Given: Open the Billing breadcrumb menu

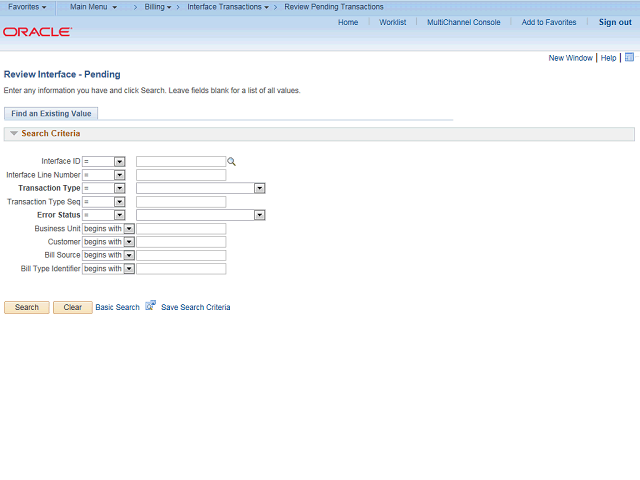Looking at the screenshot, I should [158, 7].
